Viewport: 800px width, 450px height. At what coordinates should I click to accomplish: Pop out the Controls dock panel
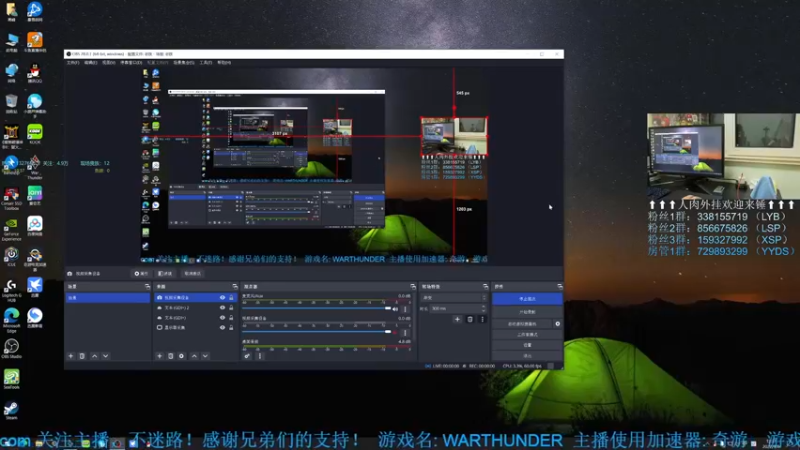pos(560,287)
